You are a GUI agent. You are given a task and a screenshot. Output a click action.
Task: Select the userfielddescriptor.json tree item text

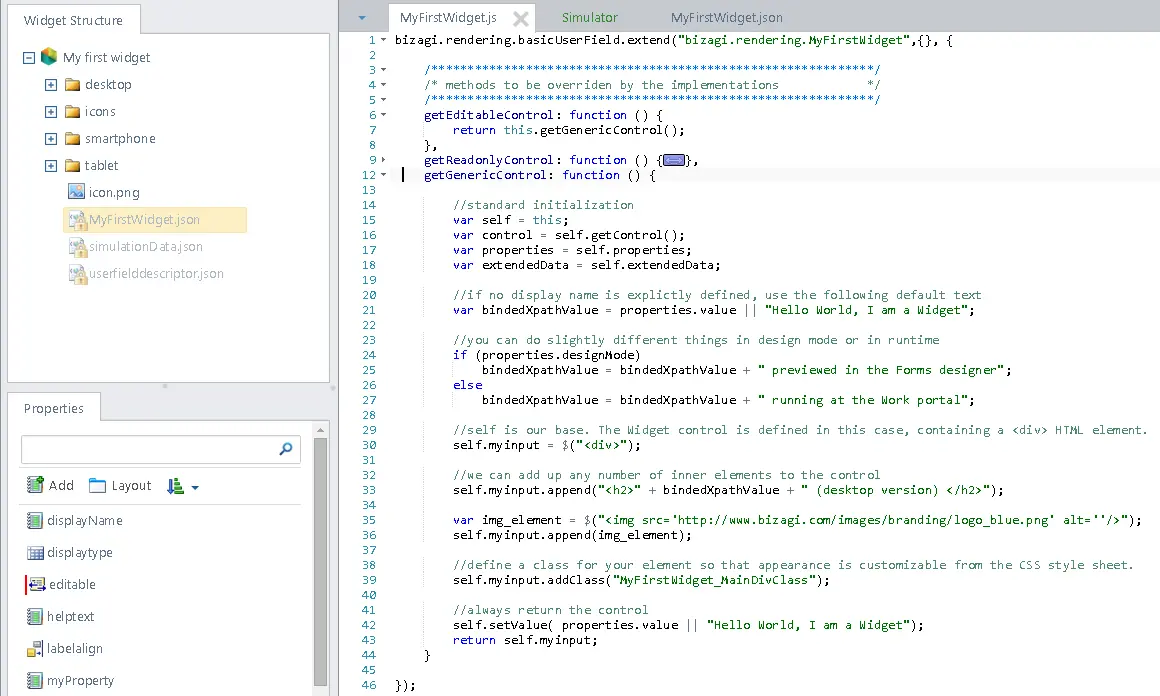[156, 274]
